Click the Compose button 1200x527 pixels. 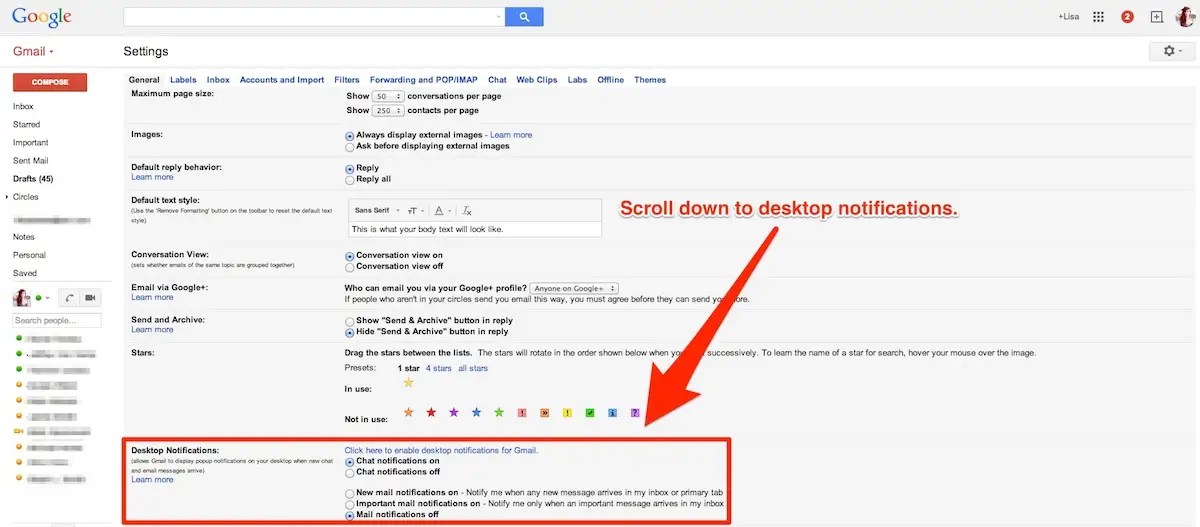pyautogui.click(x=50, y=82)
